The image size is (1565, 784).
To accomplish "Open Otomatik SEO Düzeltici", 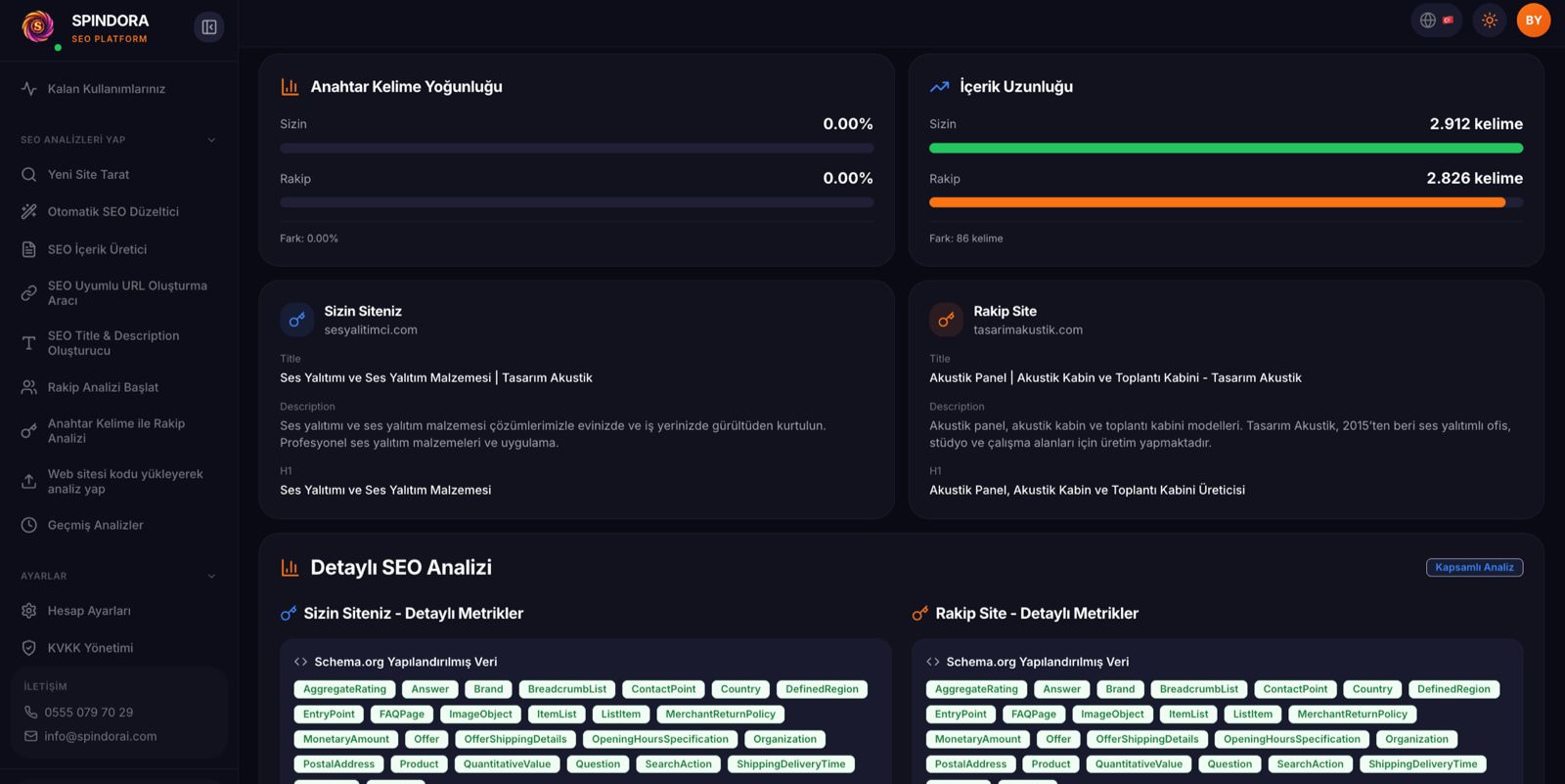I will click(x=112, y=211).
